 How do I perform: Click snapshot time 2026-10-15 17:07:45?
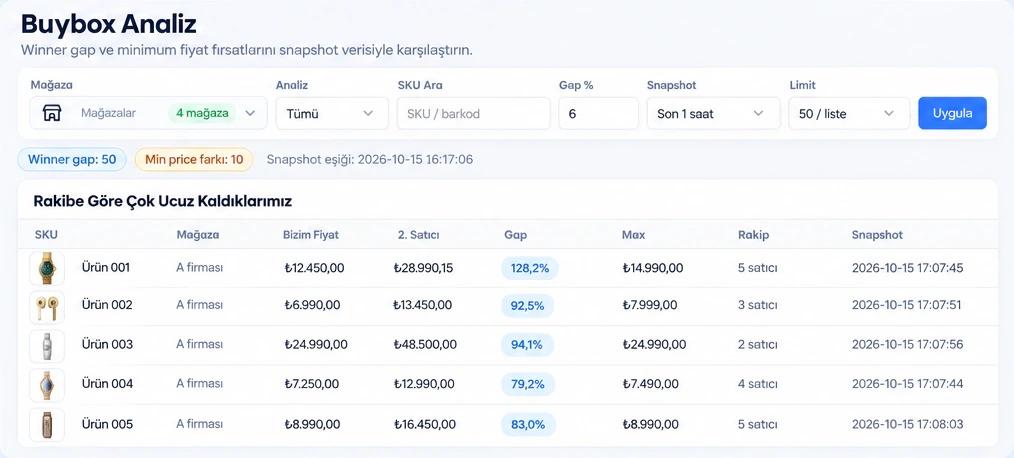(x=907, y=267)
